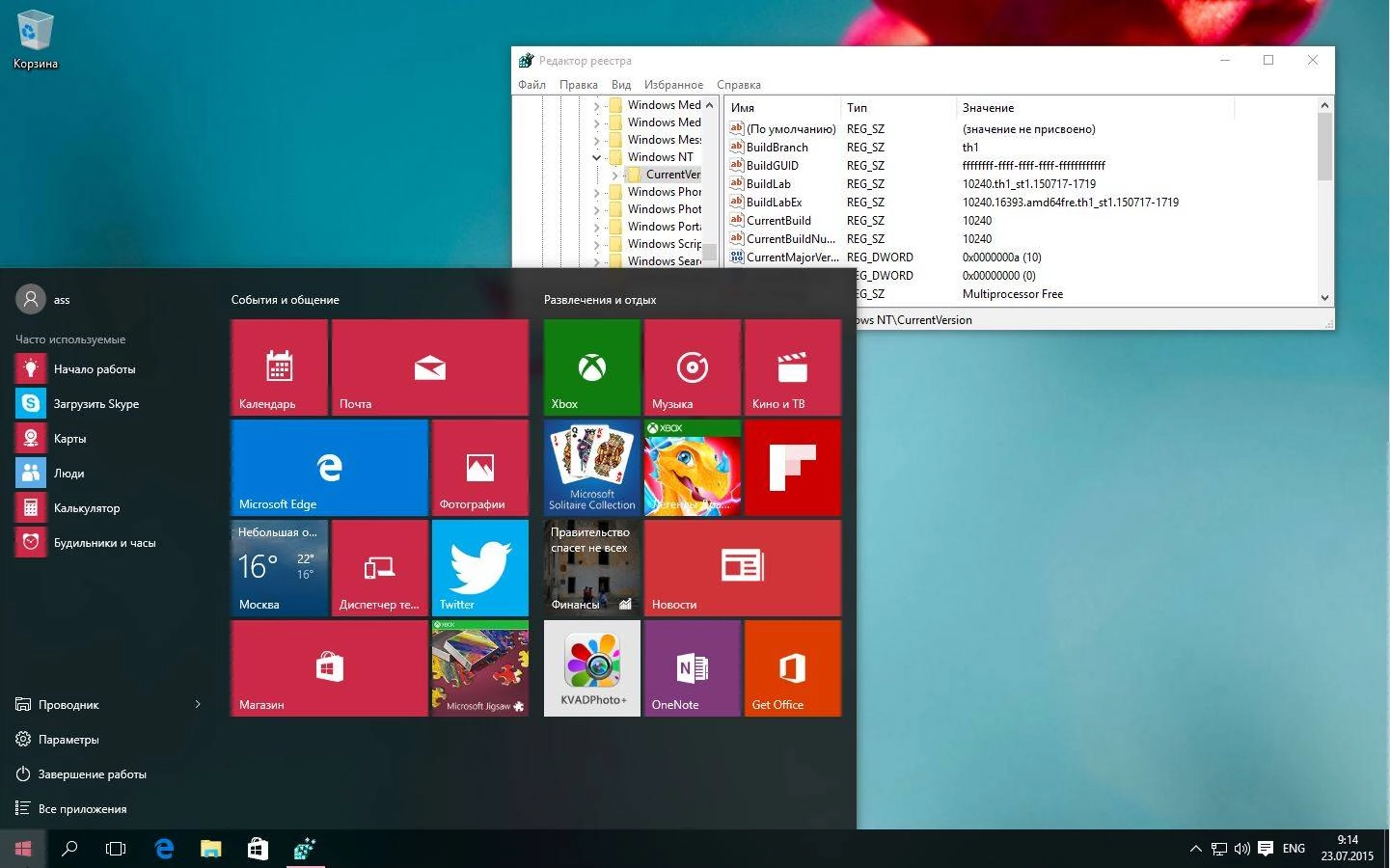The image size is (1390, 868).
Task: Open the Microsoft Jigsaw tile
Action: pos(480,668)
